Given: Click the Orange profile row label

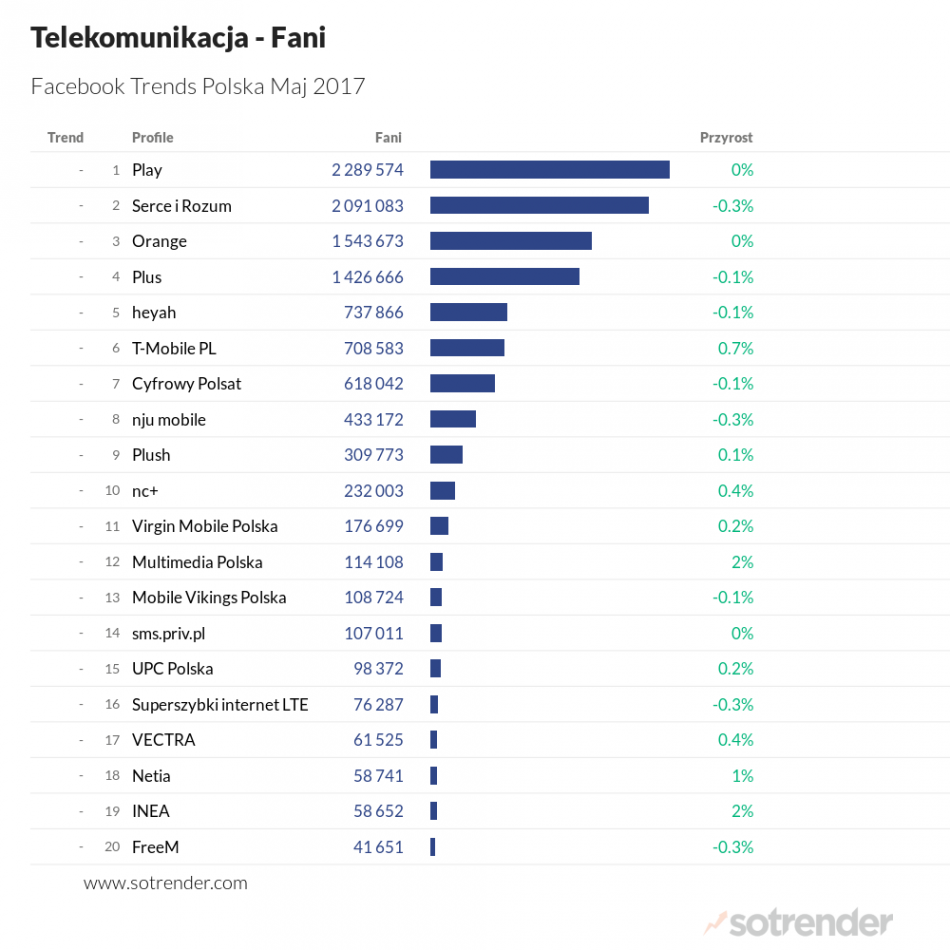Looking at the screenshot, I should click(159, 241).
